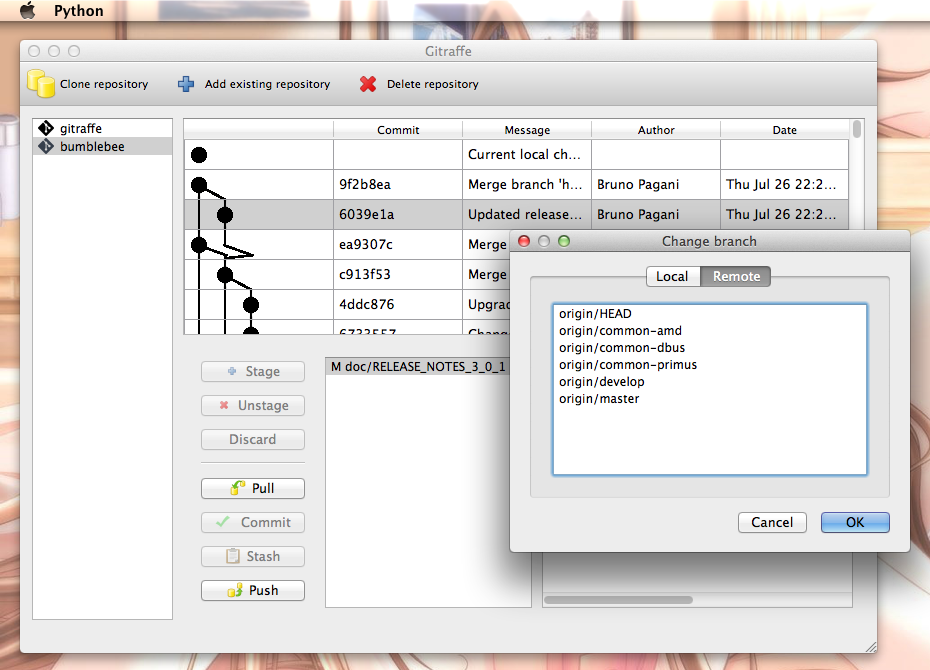Click the commit graph node for ea9307c

(x=199, y=244)
